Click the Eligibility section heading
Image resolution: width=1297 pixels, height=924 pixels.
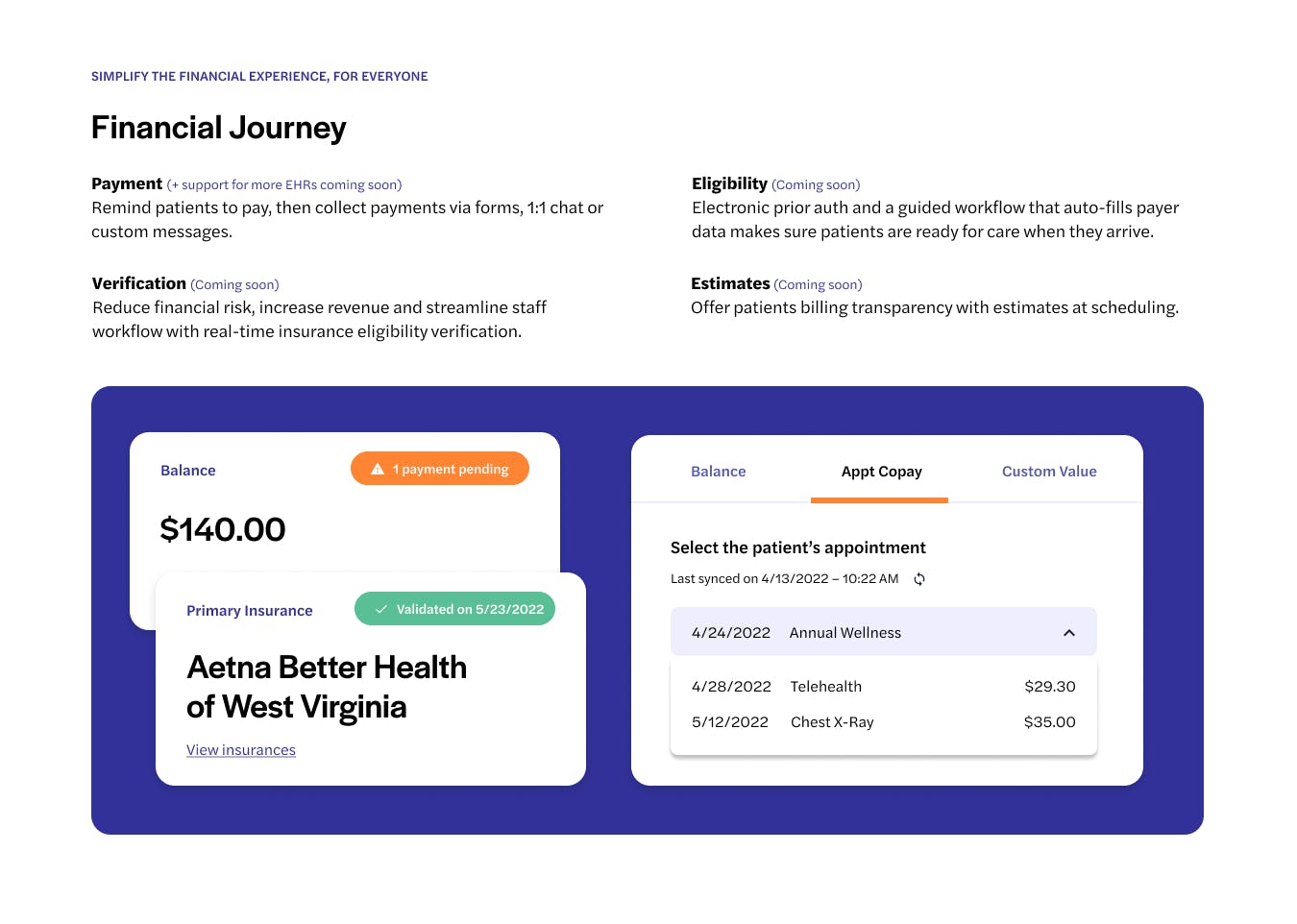tap(729, 183)
